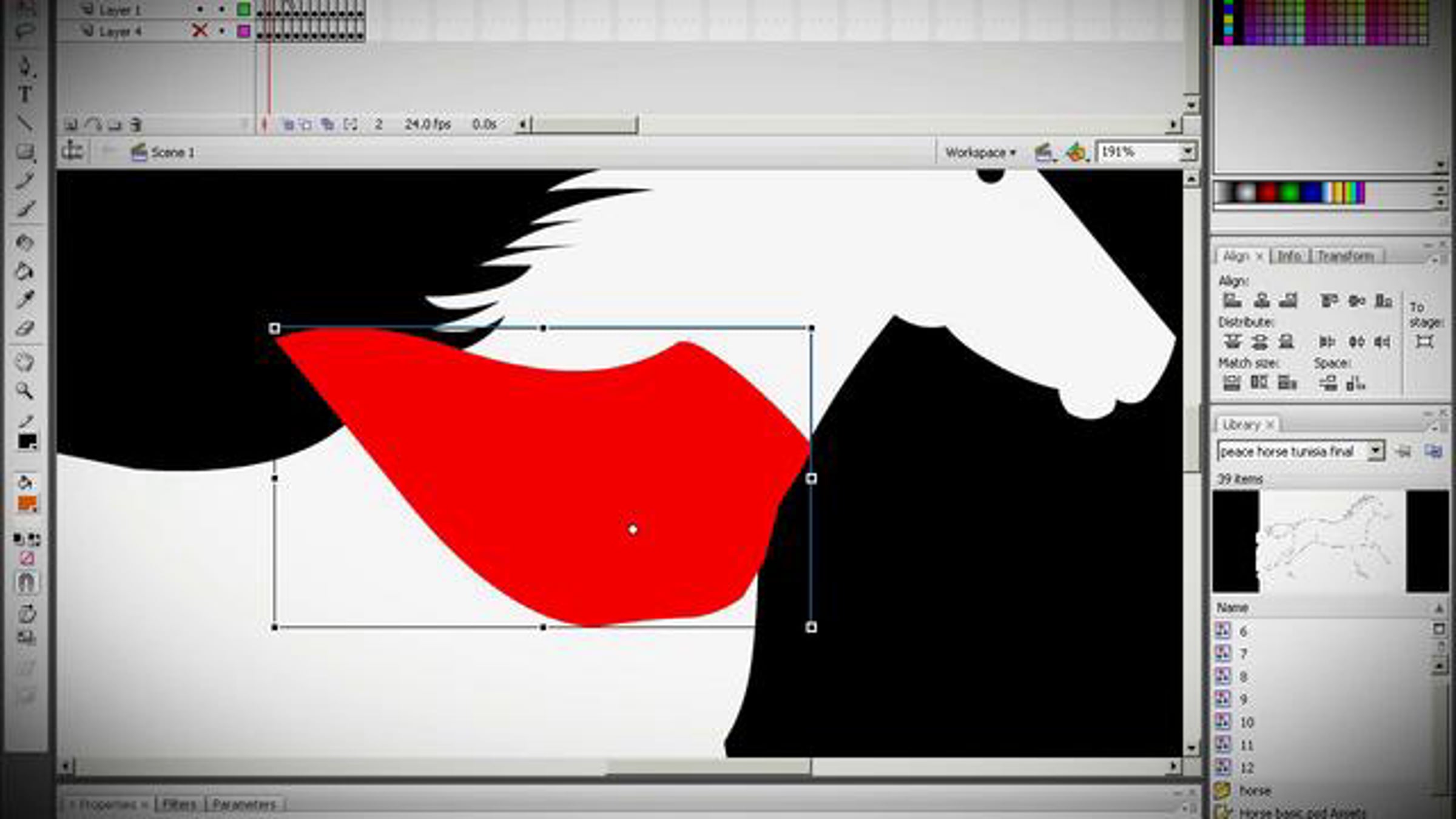Open library document selector dropdown
This screenshot has width=1456, height=819.
[1375, 451]
